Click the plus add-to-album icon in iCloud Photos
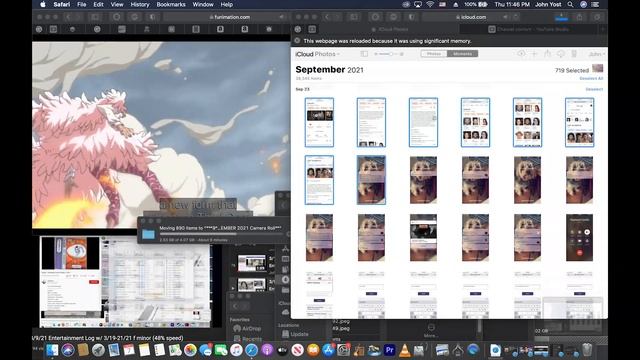Image resolution: width=640 pixels, height=360 pixels. 534,54
